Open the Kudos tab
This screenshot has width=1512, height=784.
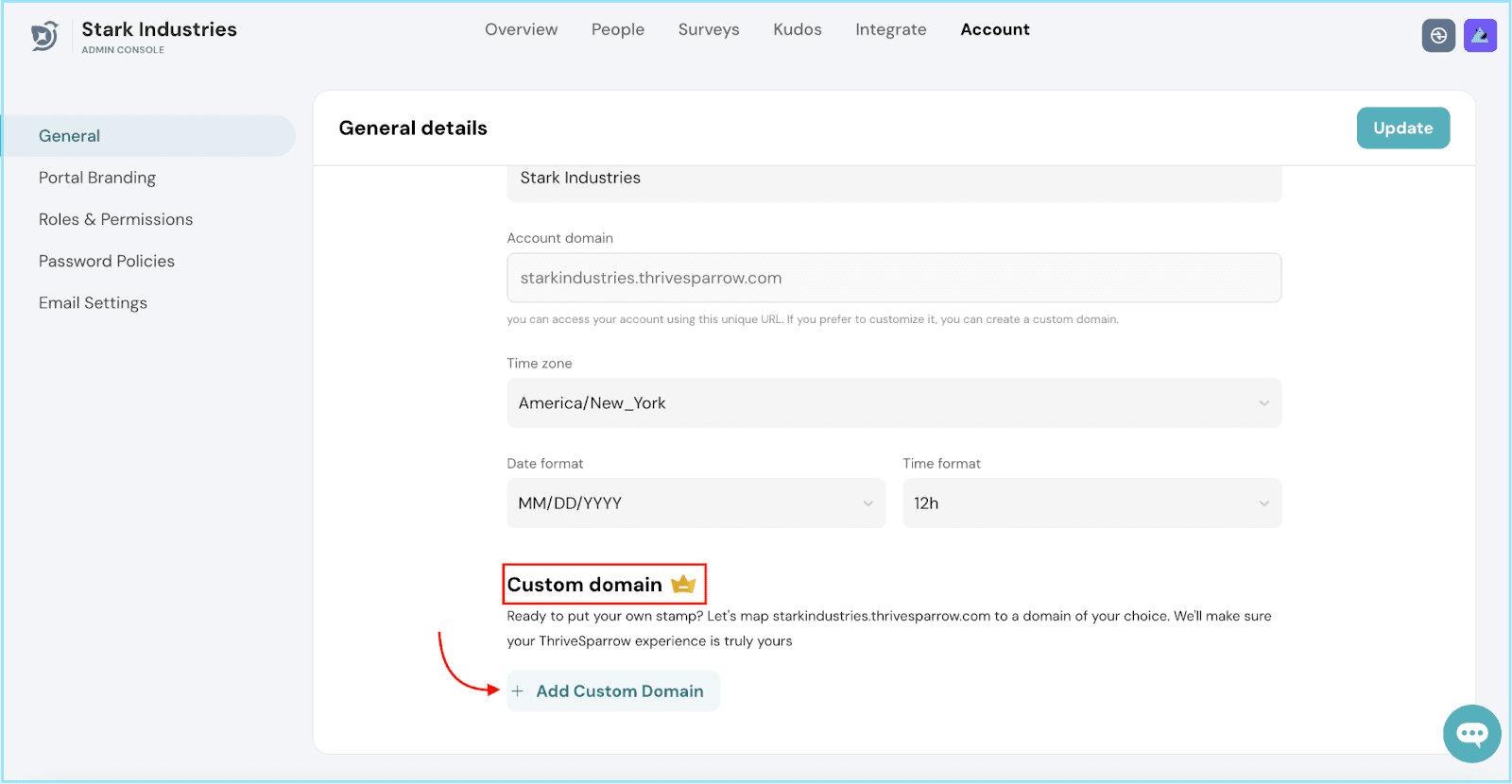click(797, 30)
